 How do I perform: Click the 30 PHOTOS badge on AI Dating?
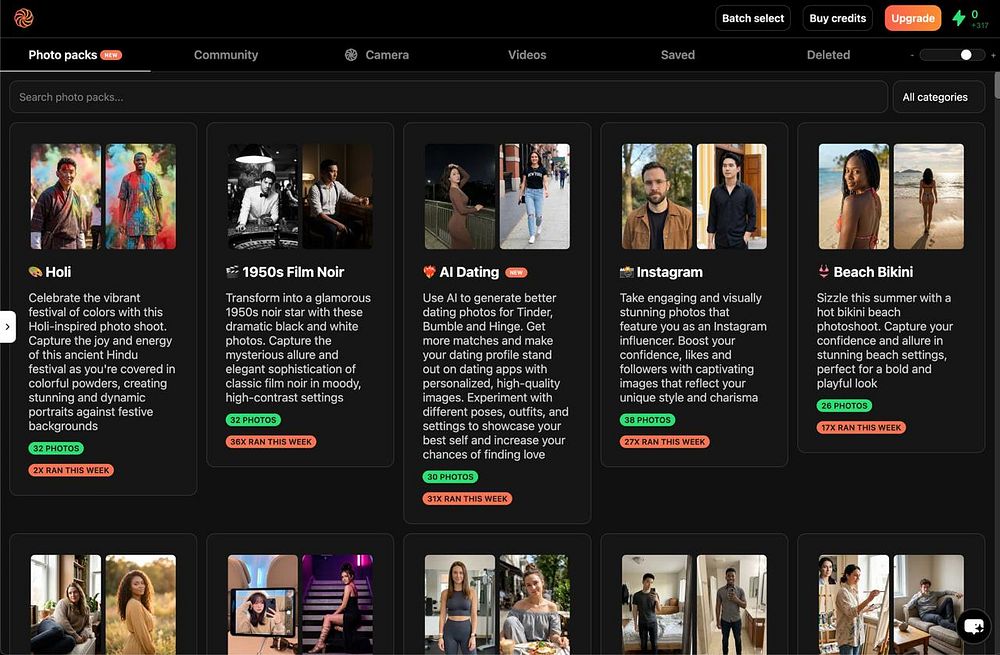coord(450,476)
